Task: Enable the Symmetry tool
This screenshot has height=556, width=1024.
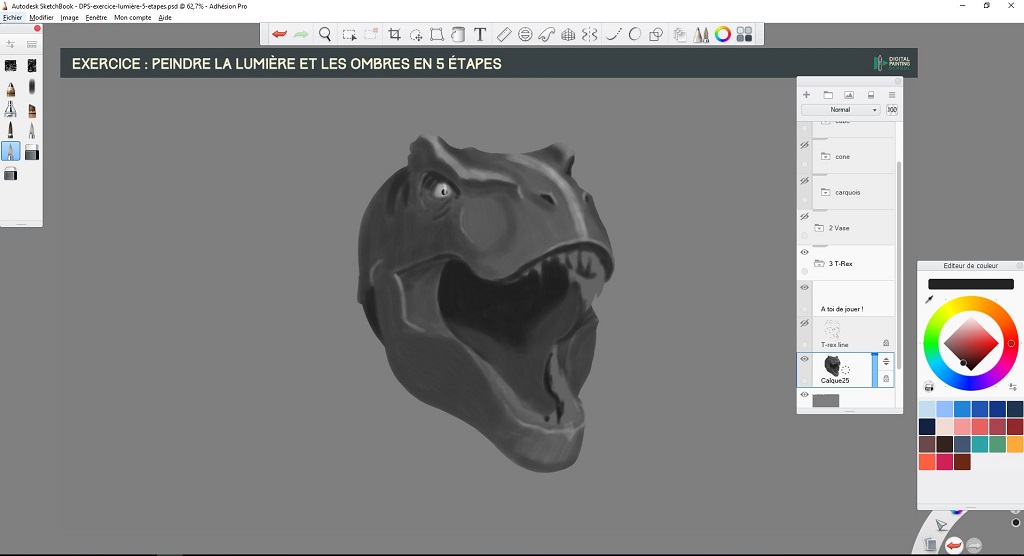Action: 590,35
